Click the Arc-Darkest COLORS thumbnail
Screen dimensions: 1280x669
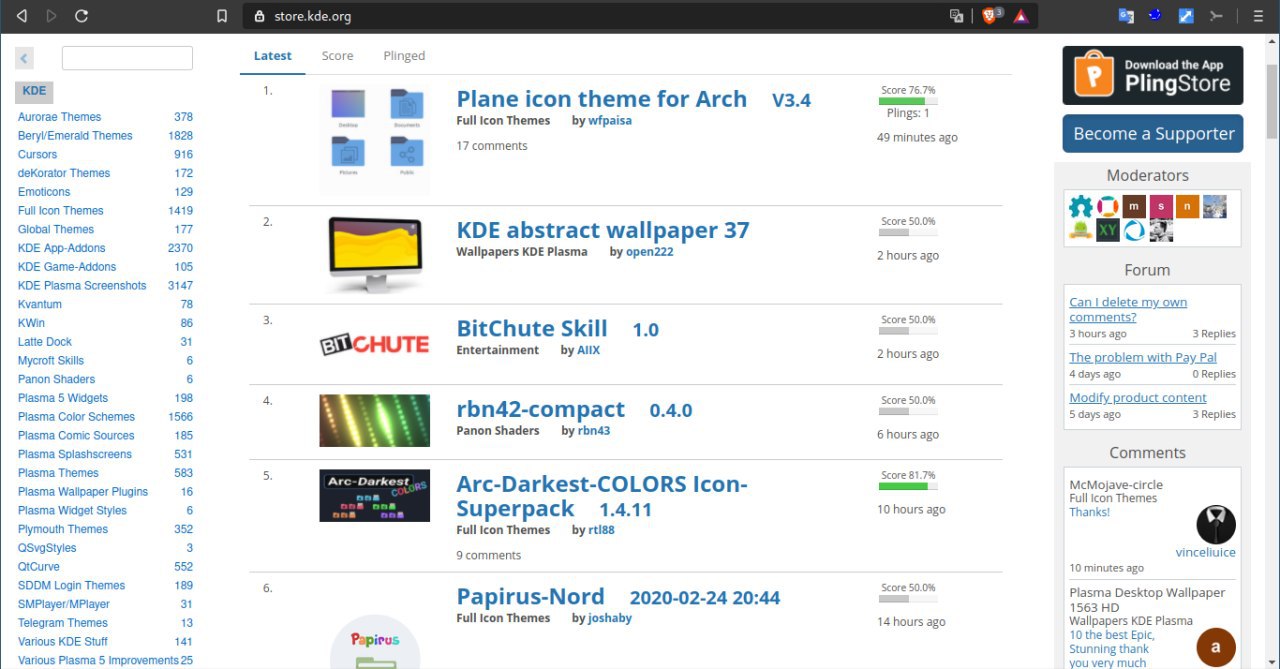click(375, 496)
